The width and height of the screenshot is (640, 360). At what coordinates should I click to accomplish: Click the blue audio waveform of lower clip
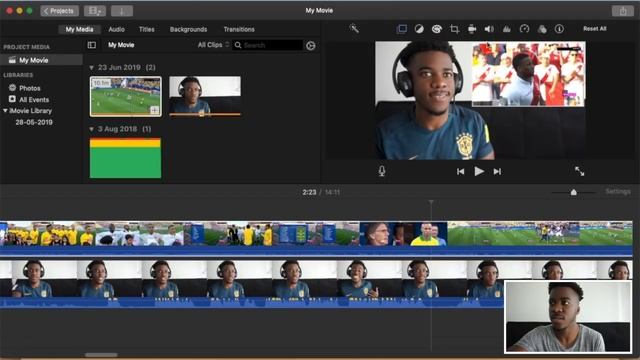pos(251,303)
